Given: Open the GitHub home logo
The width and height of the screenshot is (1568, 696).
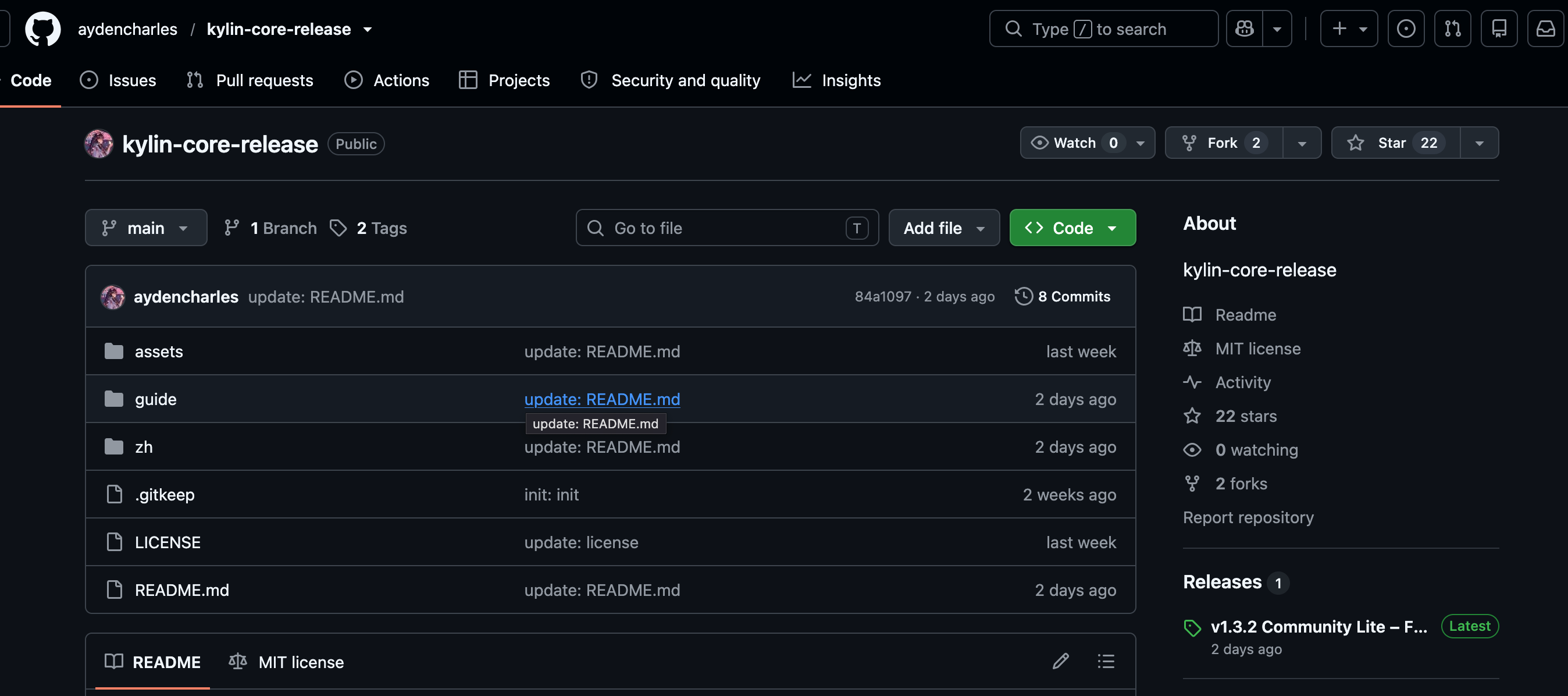Looking at the screenshot, I should click(x=42, y=29).
